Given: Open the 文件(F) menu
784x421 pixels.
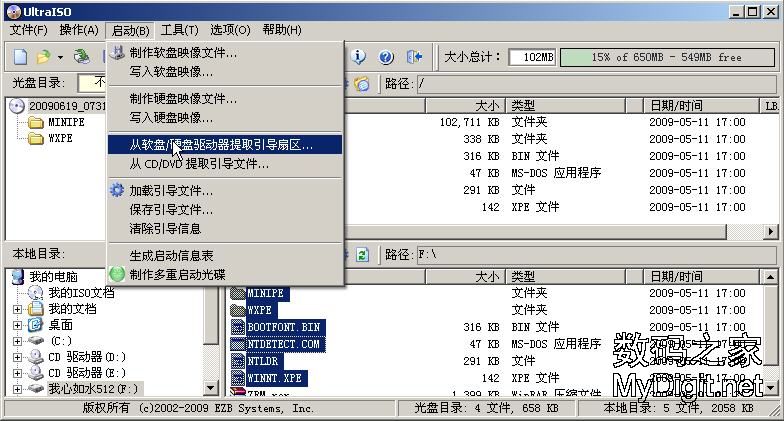Looking at the screenshot, I should (28, 30).
